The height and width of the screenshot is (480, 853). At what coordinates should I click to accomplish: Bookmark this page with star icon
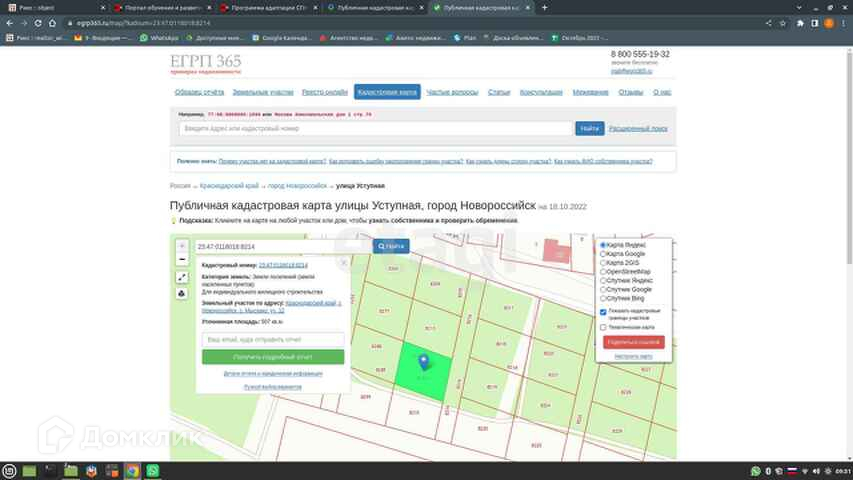coord(783,23)
